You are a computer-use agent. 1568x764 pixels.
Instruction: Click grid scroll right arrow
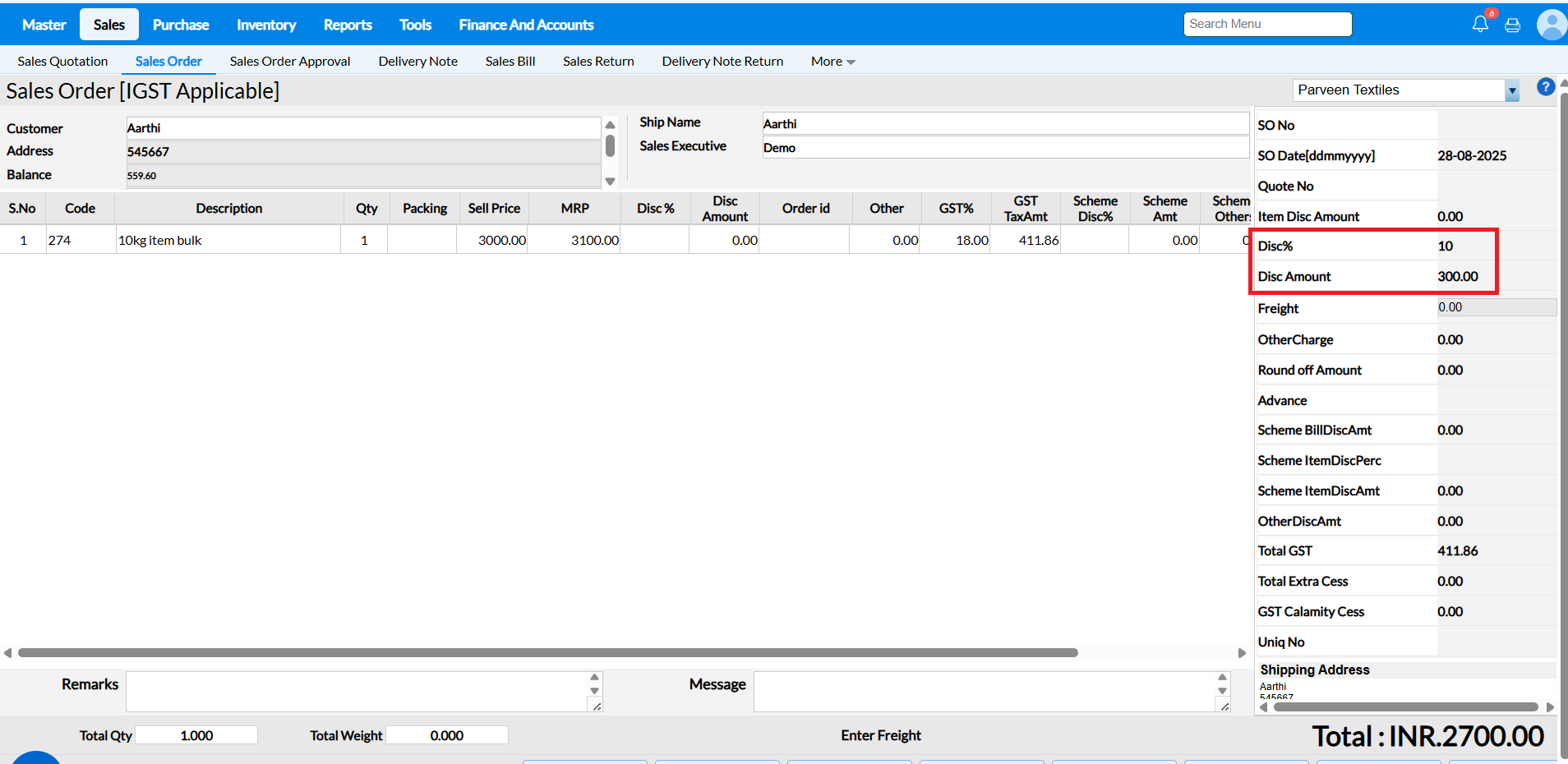point(1242,653)
